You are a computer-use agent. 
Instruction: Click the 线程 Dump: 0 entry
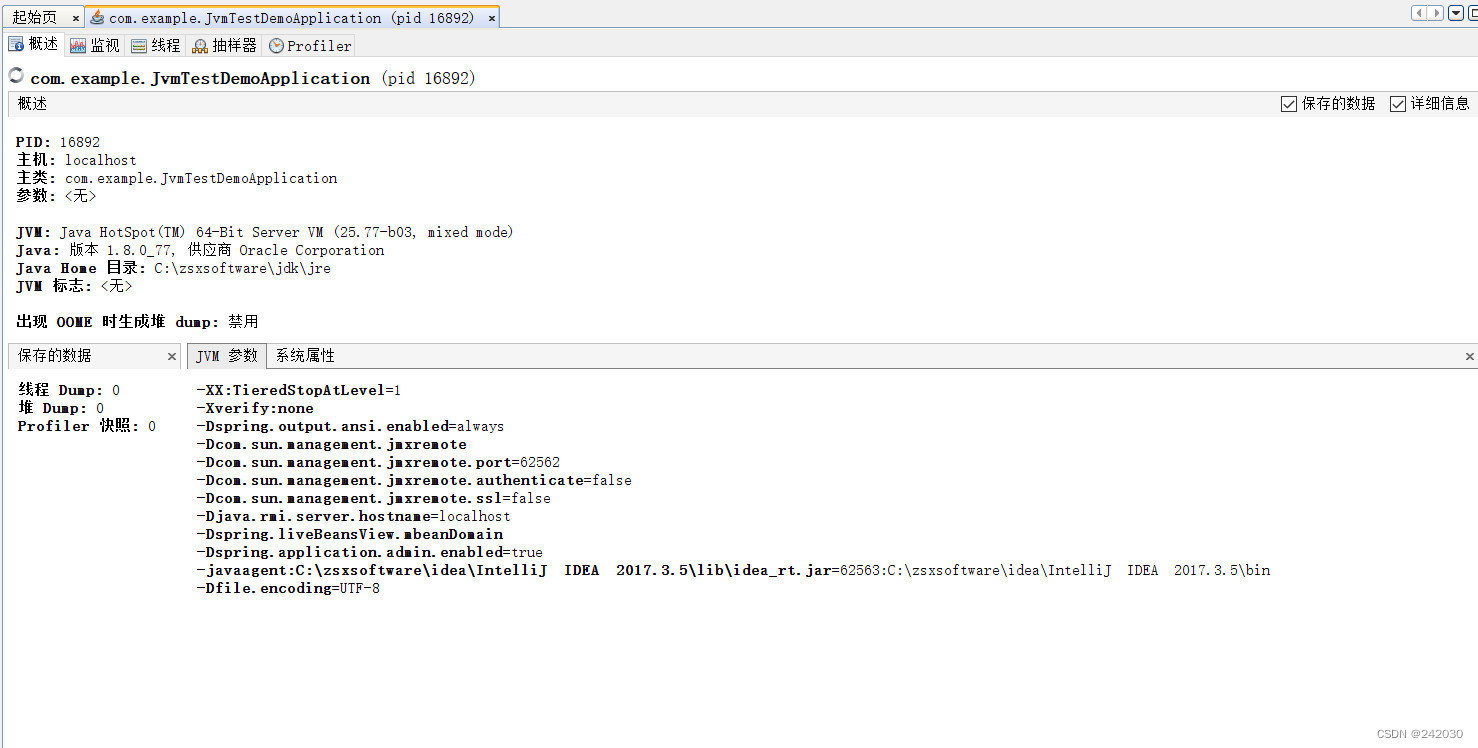click(69, 390)
